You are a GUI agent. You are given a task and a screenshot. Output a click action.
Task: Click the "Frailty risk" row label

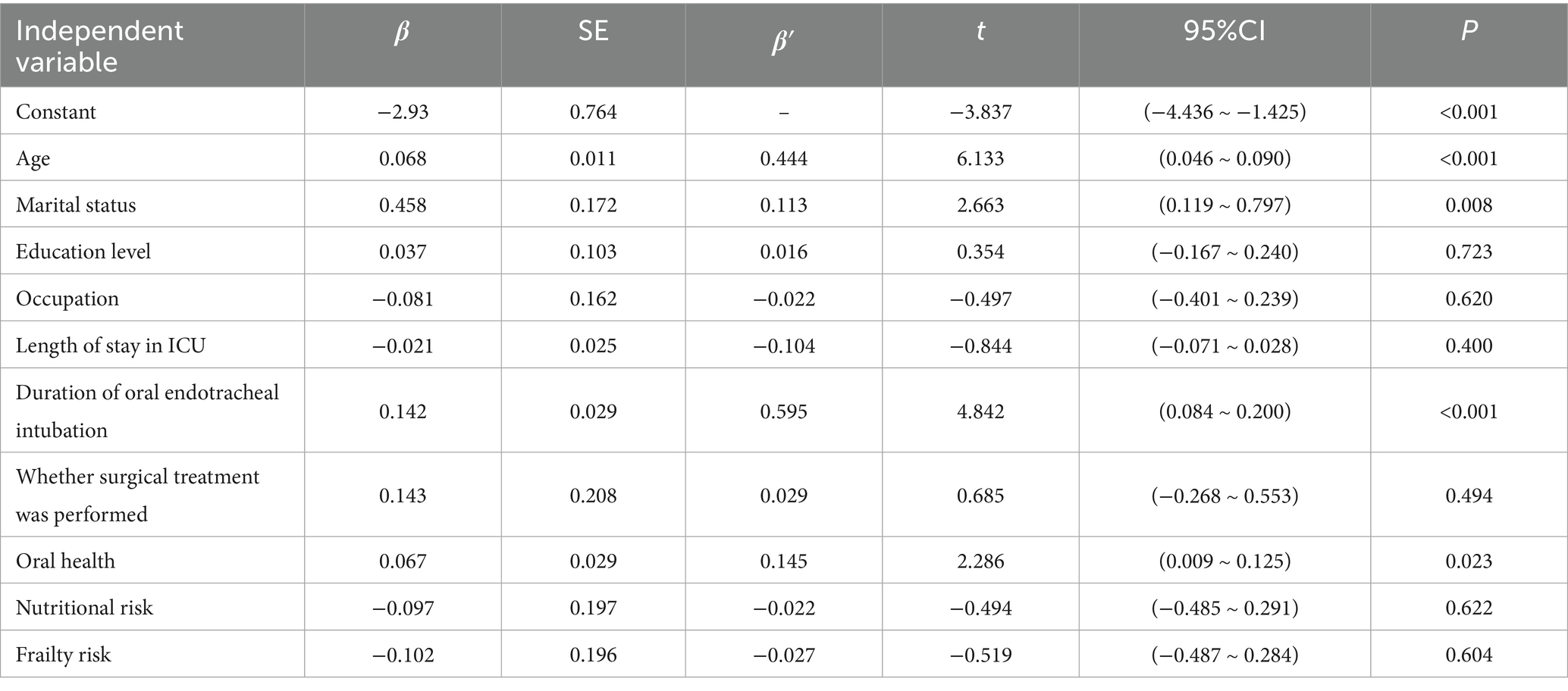click(63, 655)
